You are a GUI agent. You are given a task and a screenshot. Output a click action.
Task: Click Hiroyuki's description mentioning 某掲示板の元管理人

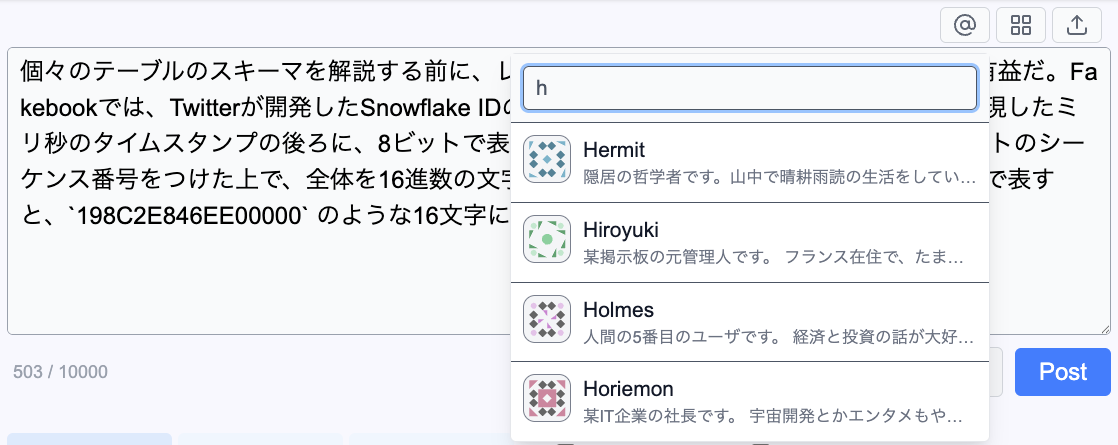click(x=773, y=257)
